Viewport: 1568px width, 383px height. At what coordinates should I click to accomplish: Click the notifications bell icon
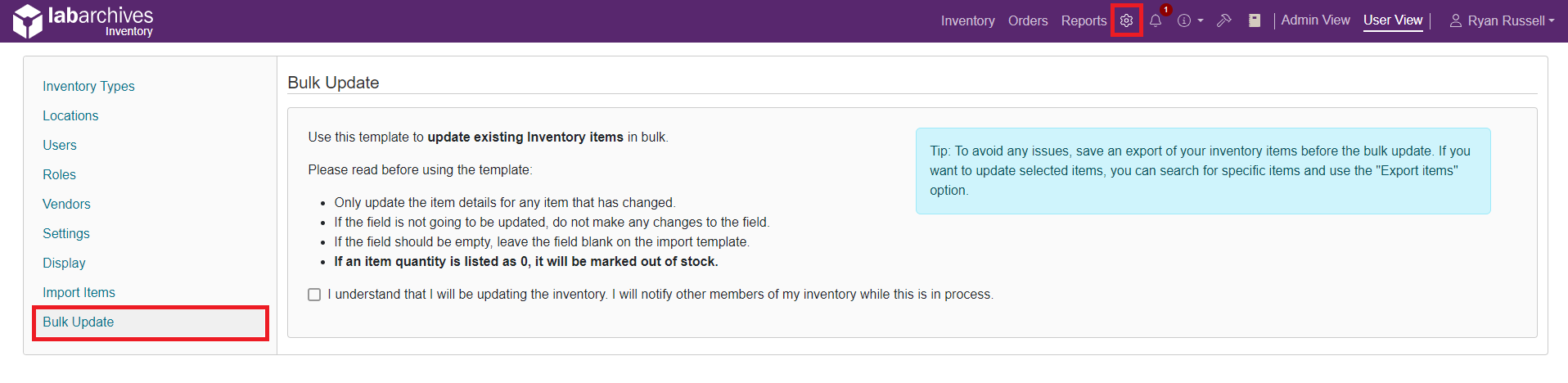pos(1156,21)
